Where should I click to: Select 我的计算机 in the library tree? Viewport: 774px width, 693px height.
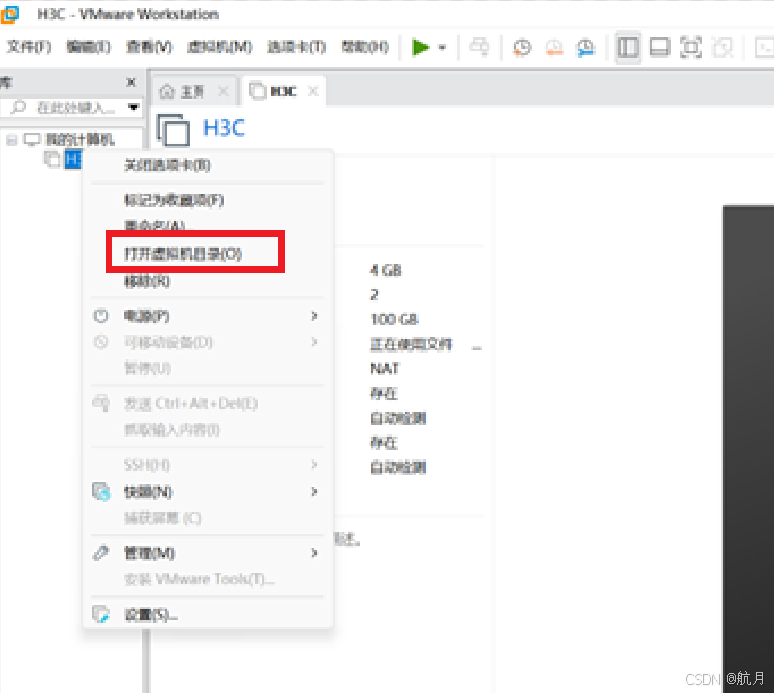pyautogui.click(x=80, y=140)
